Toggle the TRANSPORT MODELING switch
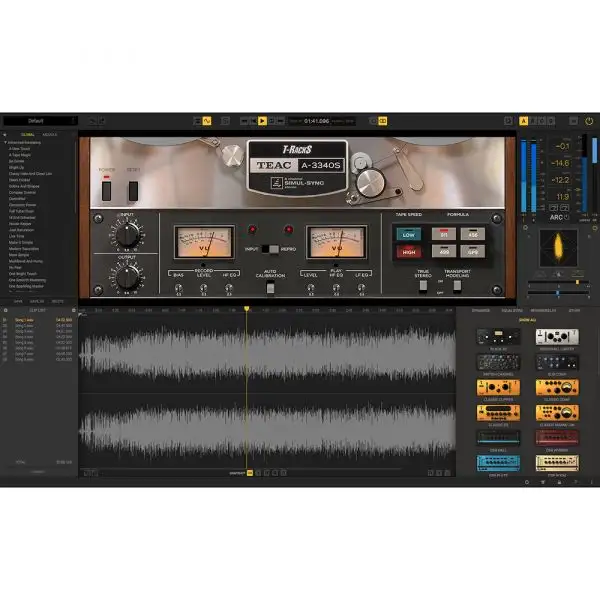600x600 pixels. (x=458, y=286)
